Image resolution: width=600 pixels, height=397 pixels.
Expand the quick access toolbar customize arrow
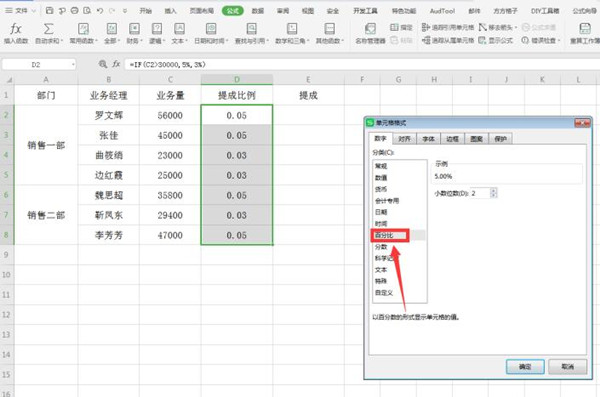point(125,11)
